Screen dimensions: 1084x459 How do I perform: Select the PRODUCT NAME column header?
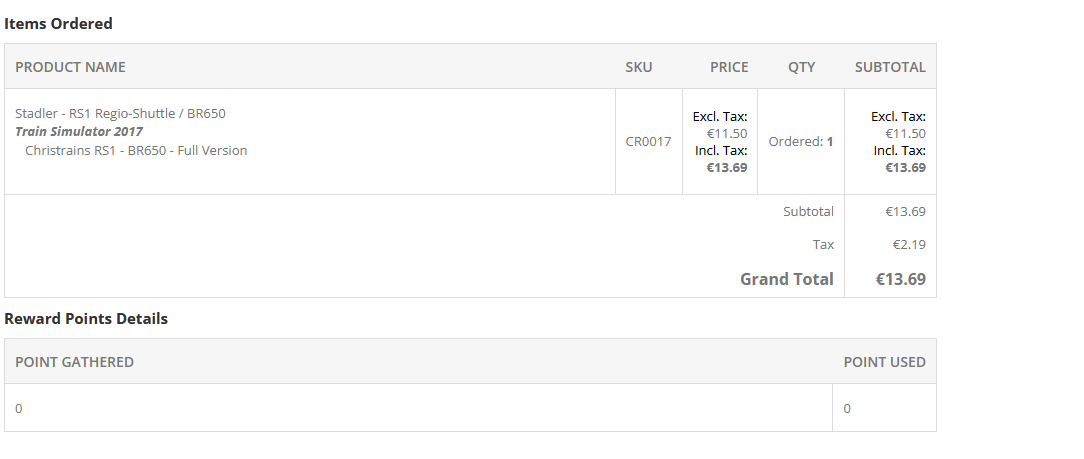pyautogui.click(x=70, y=67)
